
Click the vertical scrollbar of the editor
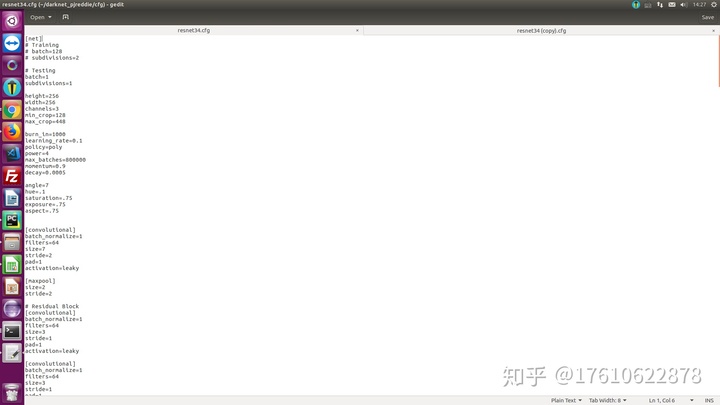tap(718, 61)
